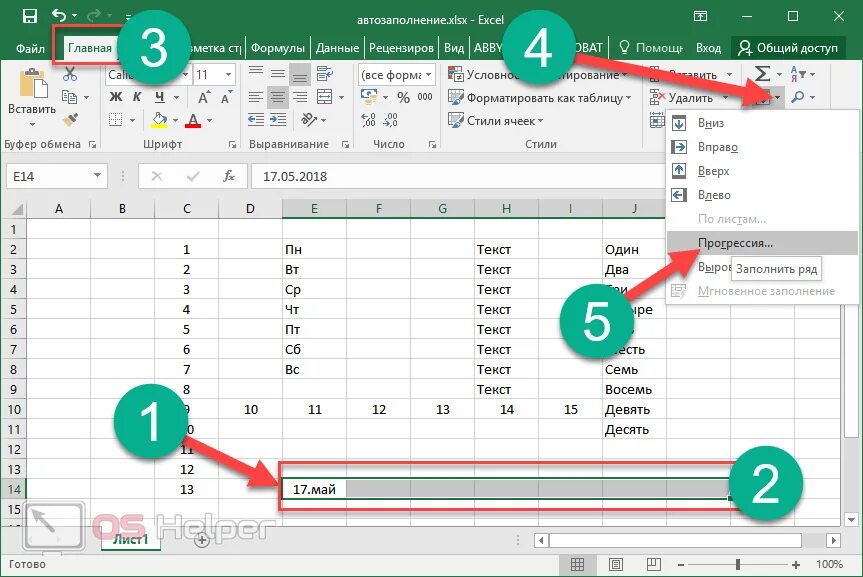This screenshot has height=577, width=863.
Task: Toggle bottom vertical alignment
Action: tap(300, 74)
